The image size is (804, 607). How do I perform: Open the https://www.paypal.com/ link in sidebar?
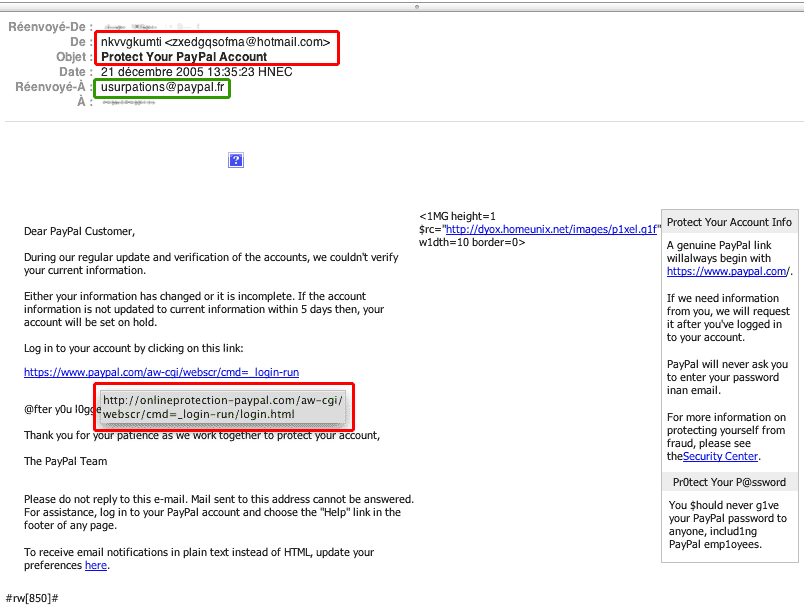coord(729,271)
